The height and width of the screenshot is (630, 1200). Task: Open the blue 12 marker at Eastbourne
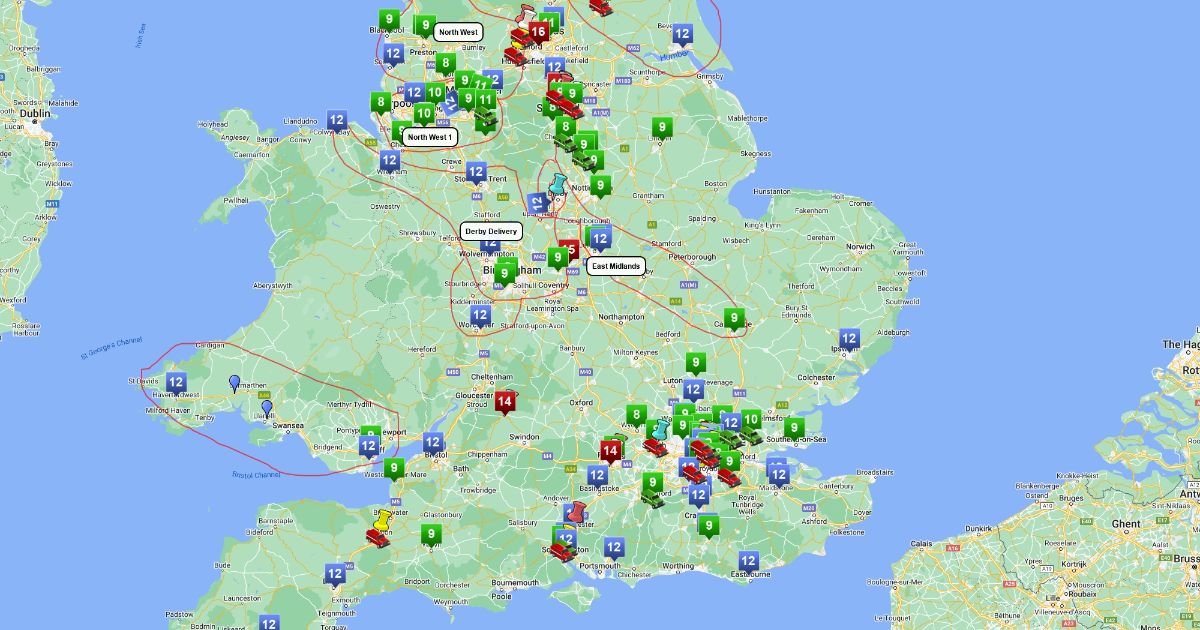(x=748, y=563)
